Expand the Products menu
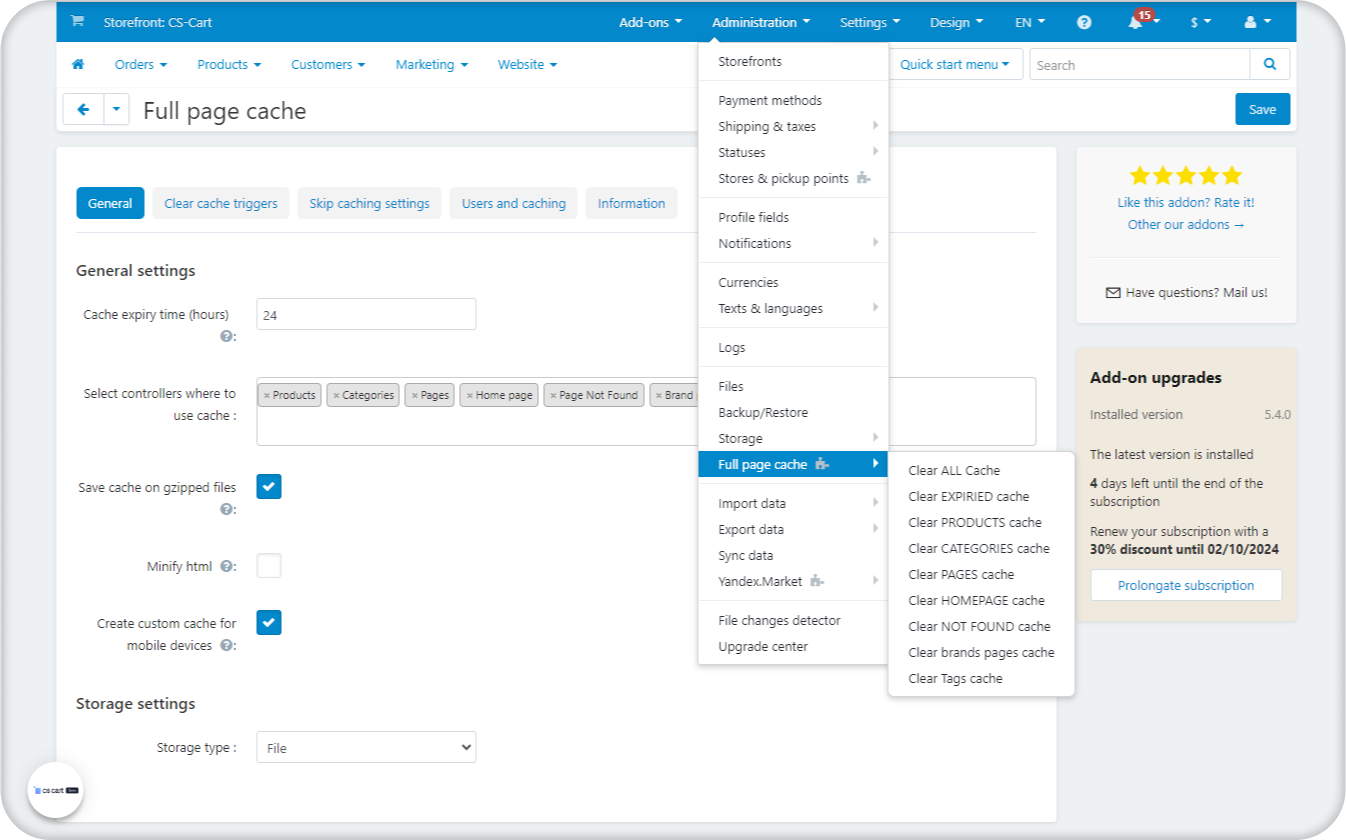Screen dimensions: 1346x840 pos(229,64)
